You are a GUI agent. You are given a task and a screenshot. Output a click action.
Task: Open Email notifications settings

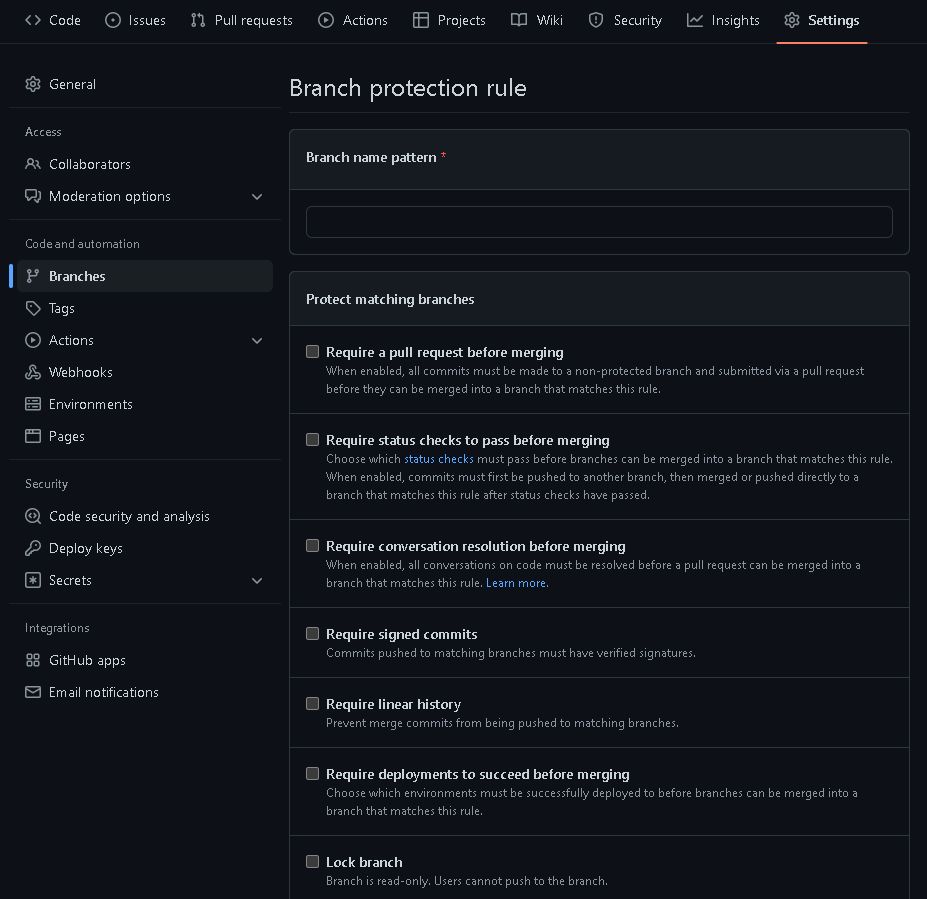(103, 692)
